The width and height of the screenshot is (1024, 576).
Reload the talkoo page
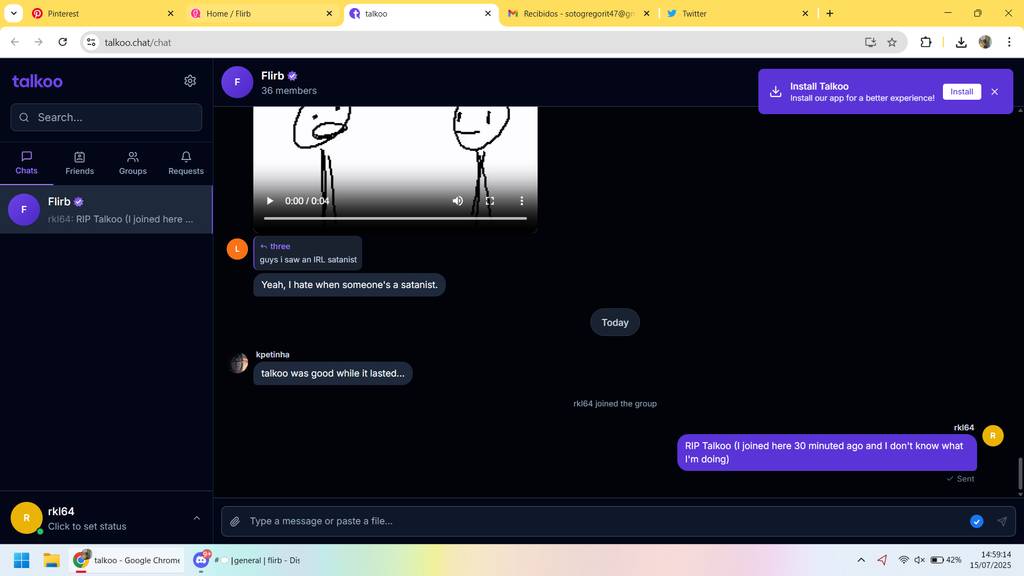[63, 42]
